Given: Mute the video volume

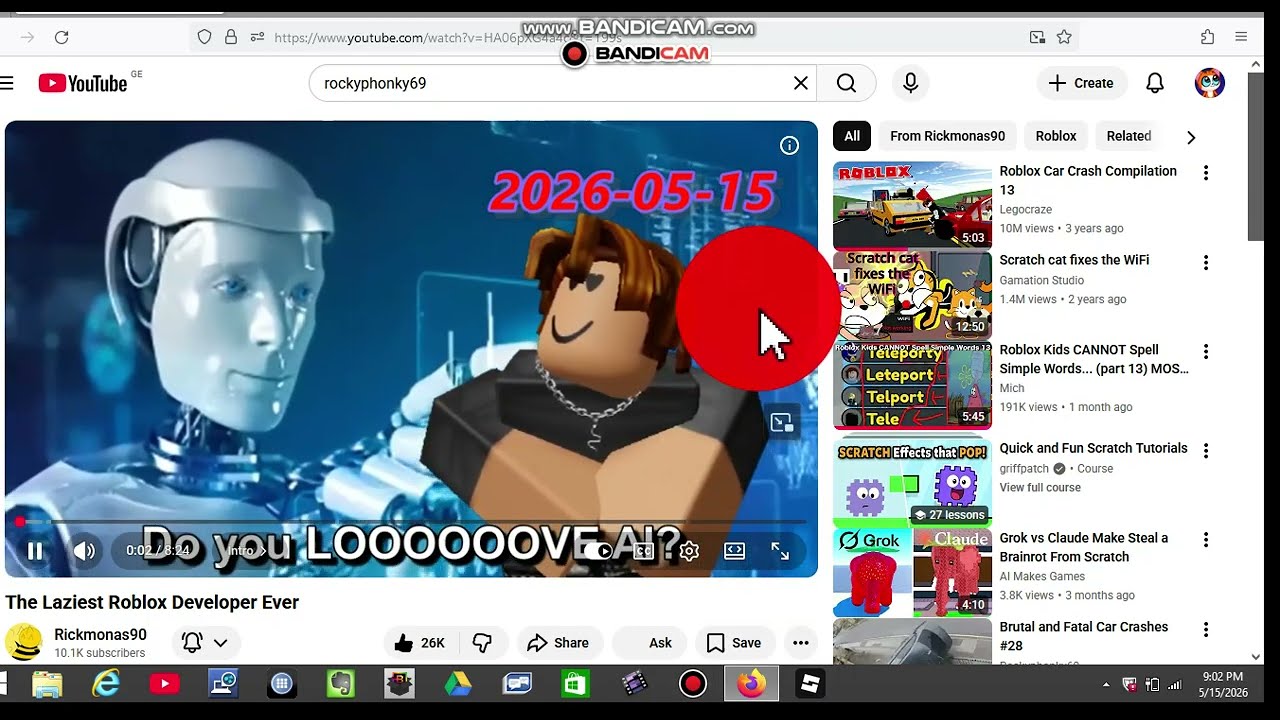Looking at the screenshot, I should tap(85, 551).
